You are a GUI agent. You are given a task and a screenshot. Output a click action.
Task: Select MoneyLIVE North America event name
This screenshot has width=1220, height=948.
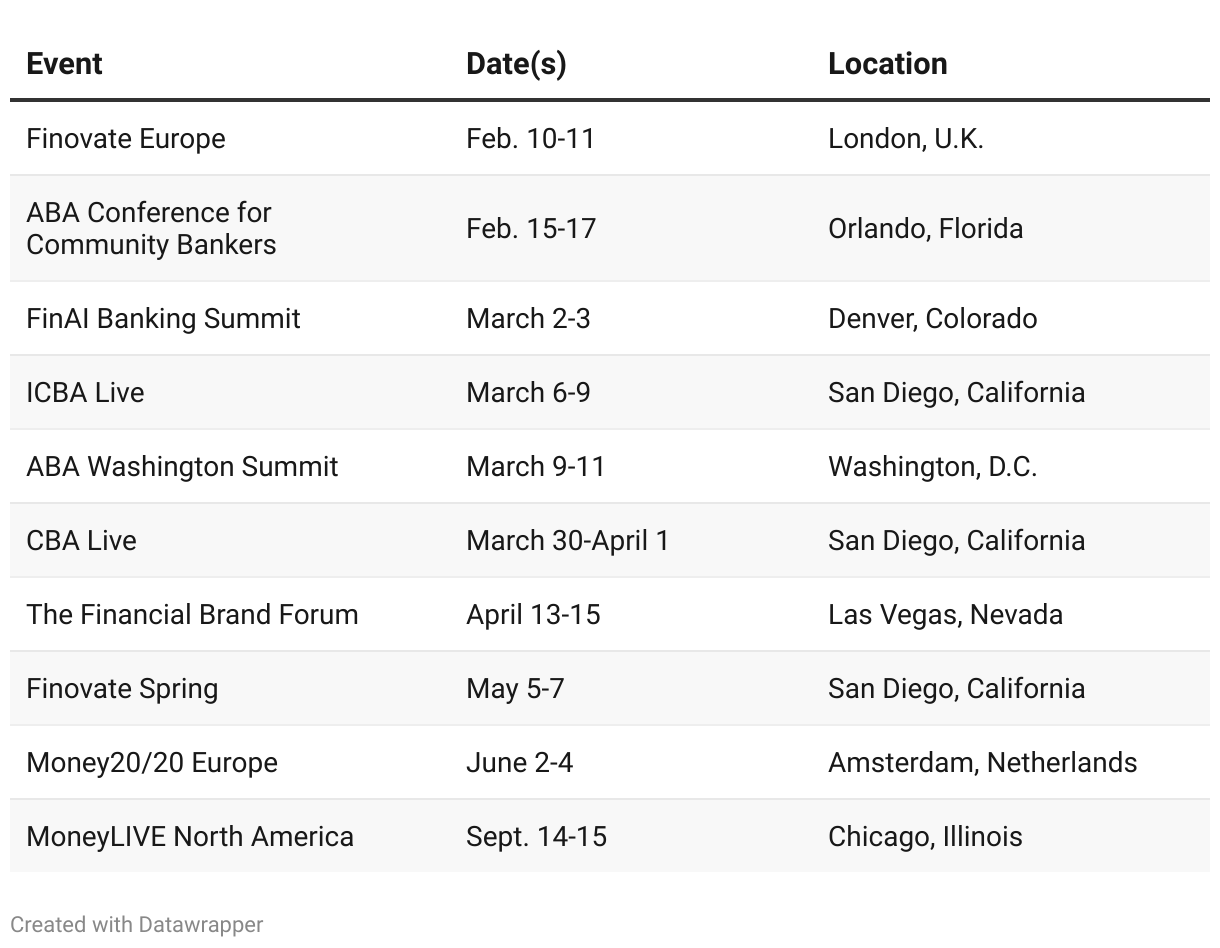[190, 837]
